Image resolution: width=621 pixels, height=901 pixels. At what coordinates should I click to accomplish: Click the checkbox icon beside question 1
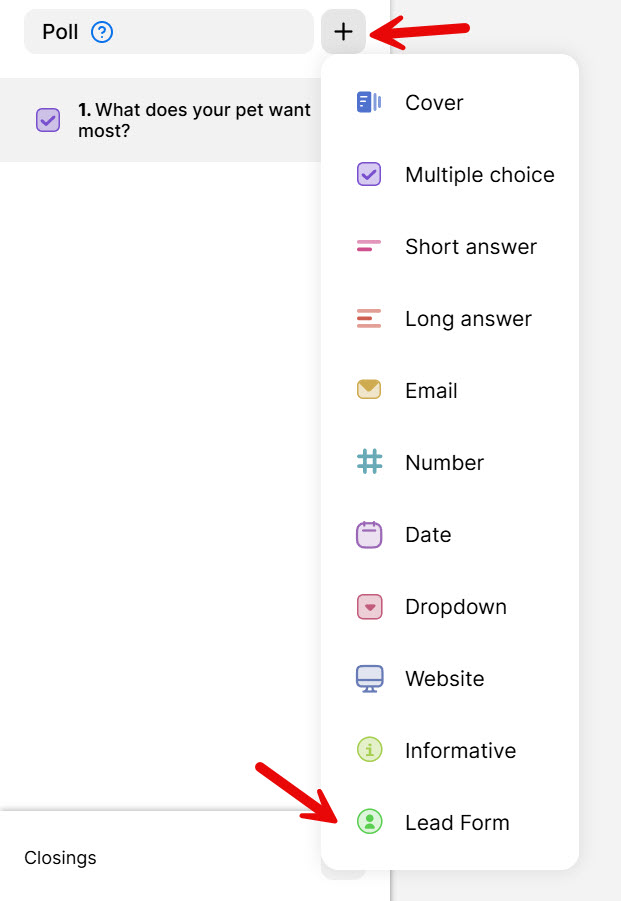point(48,120)
